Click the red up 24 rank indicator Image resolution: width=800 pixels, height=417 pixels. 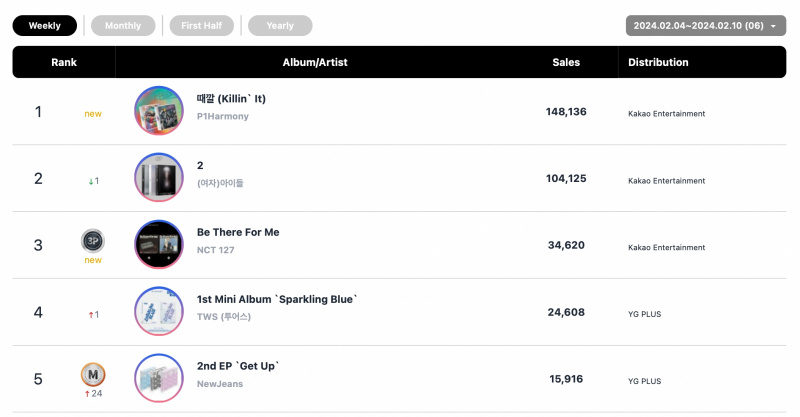pos(93,394)
